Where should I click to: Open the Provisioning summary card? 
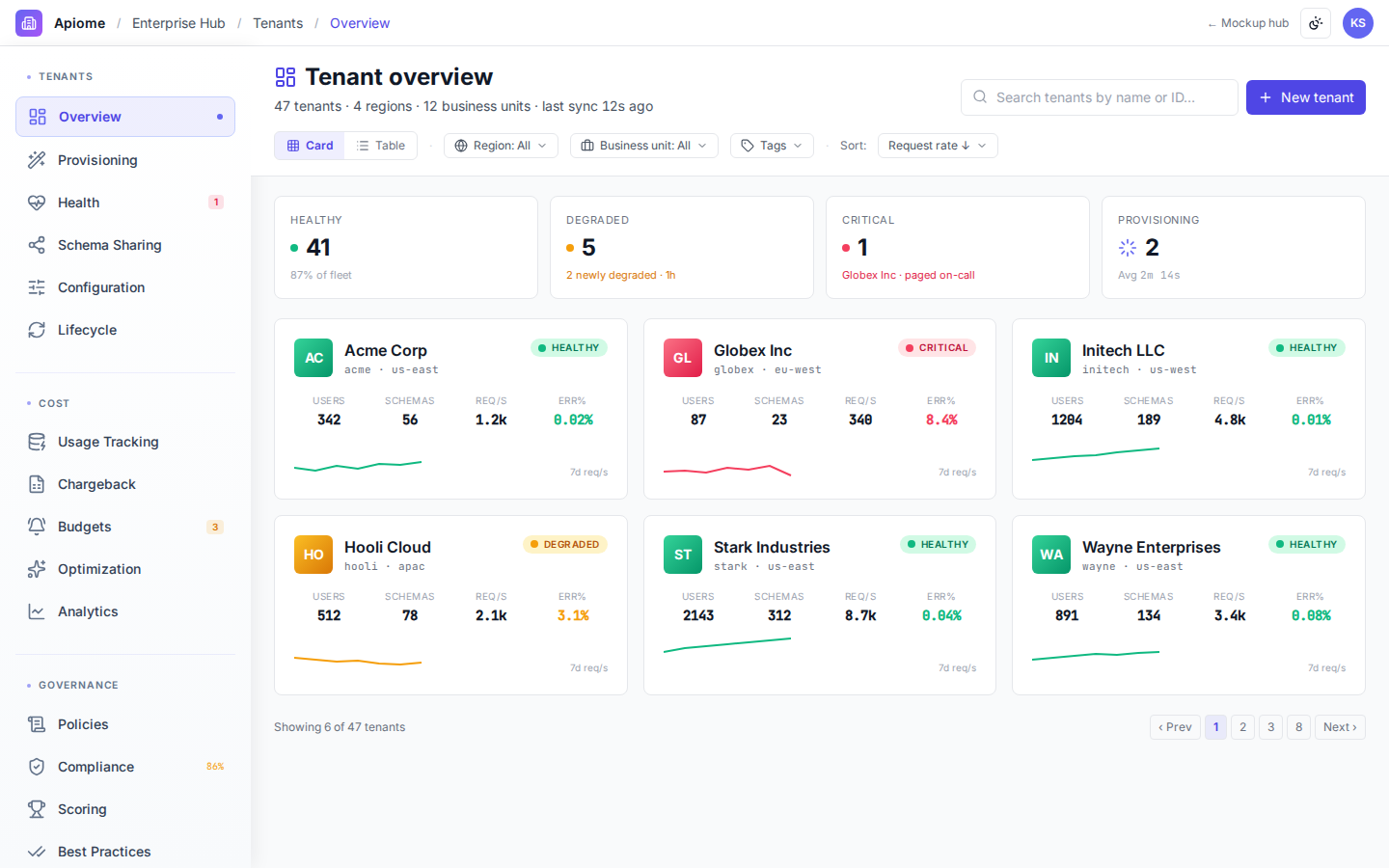coord(1234,248)
